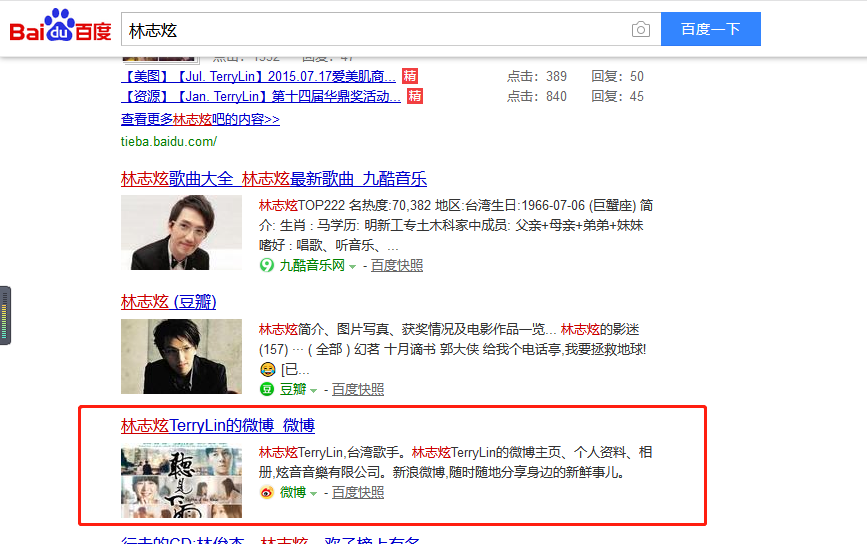867x544 pixels.
Task: Click the side panel handle at left edge
Action: tap(5, 316)
